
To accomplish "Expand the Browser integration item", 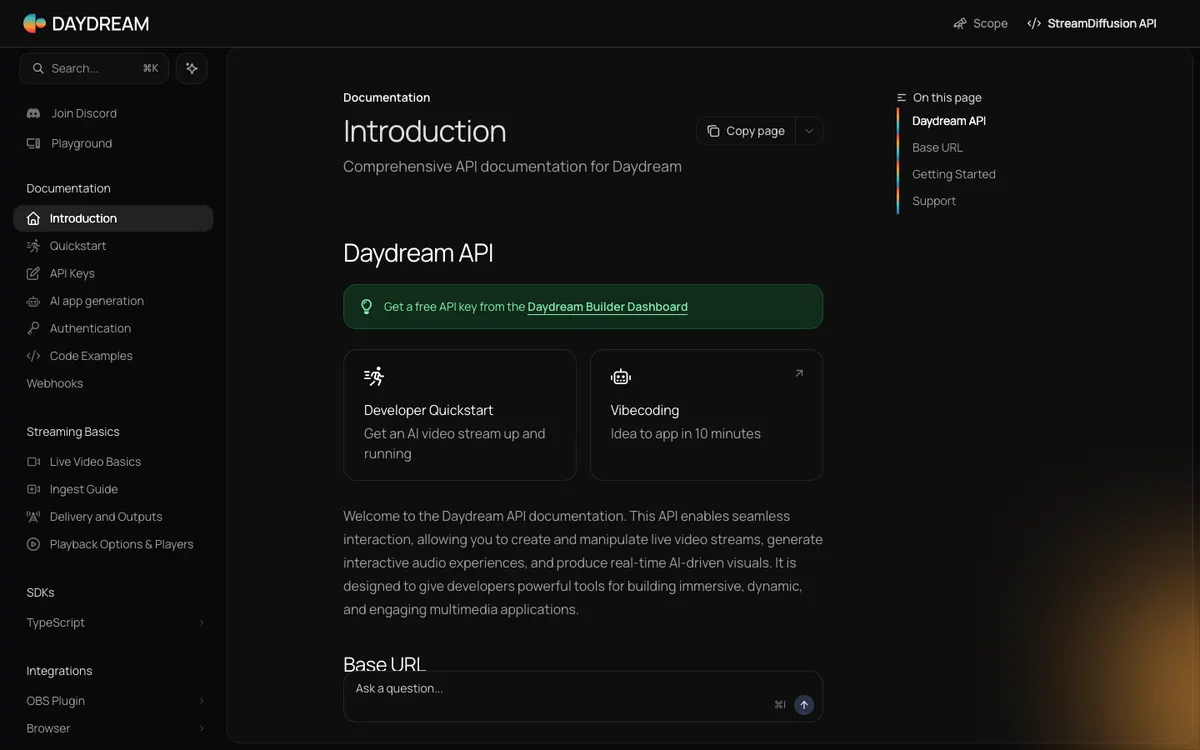I will (113, 728).
